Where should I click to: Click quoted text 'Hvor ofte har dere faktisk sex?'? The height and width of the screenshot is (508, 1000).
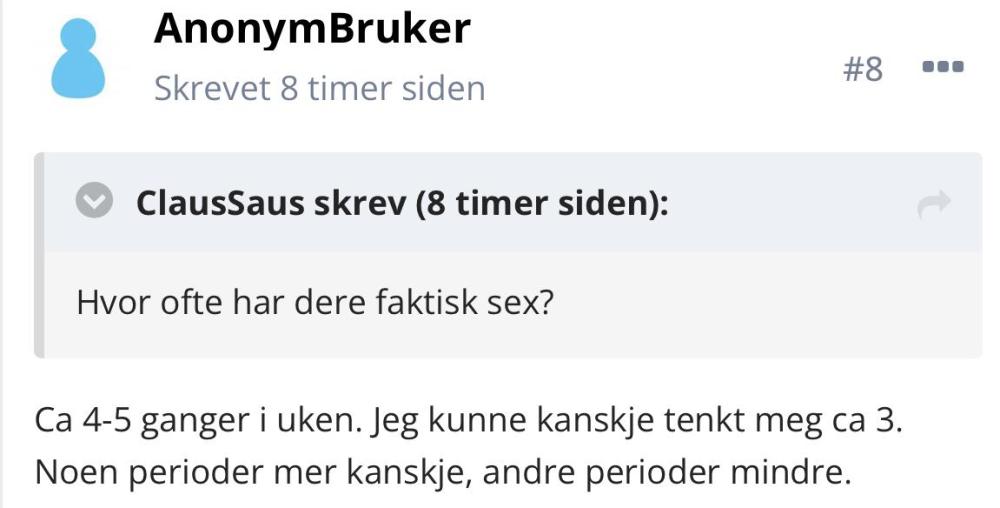coord(315,302)
